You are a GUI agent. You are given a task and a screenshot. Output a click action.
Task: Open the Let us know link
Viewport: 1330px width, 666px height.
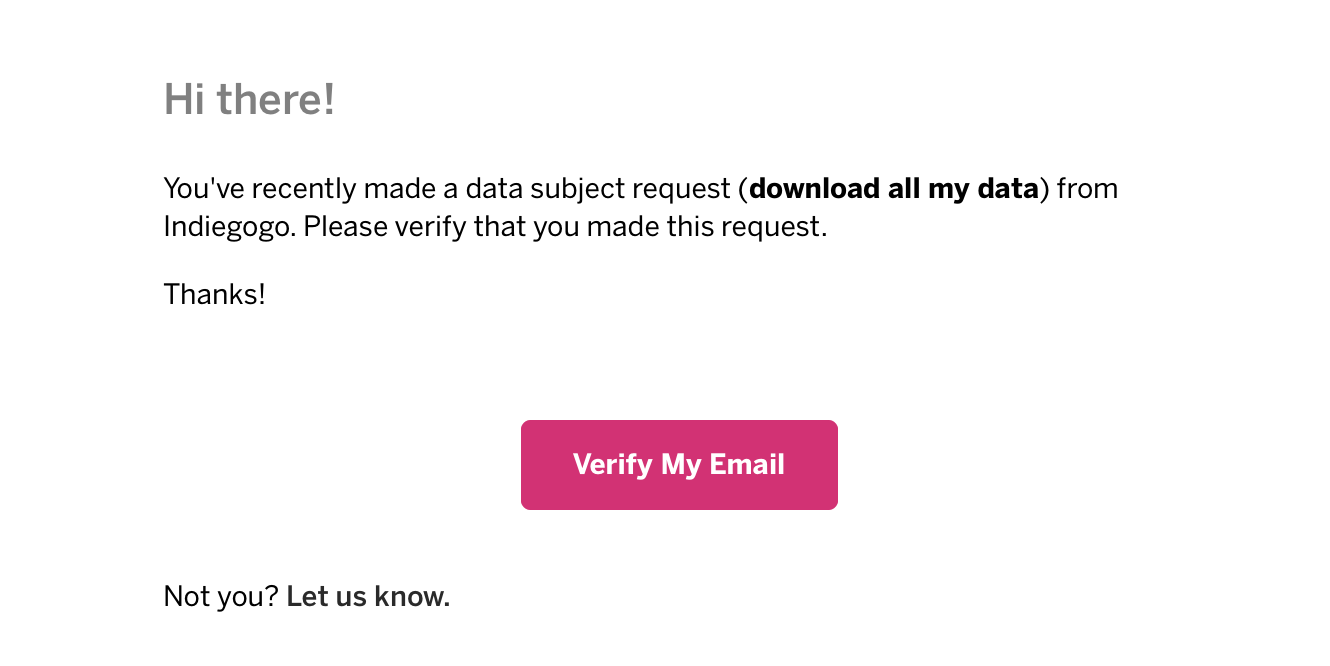click(x=368, y=597)
